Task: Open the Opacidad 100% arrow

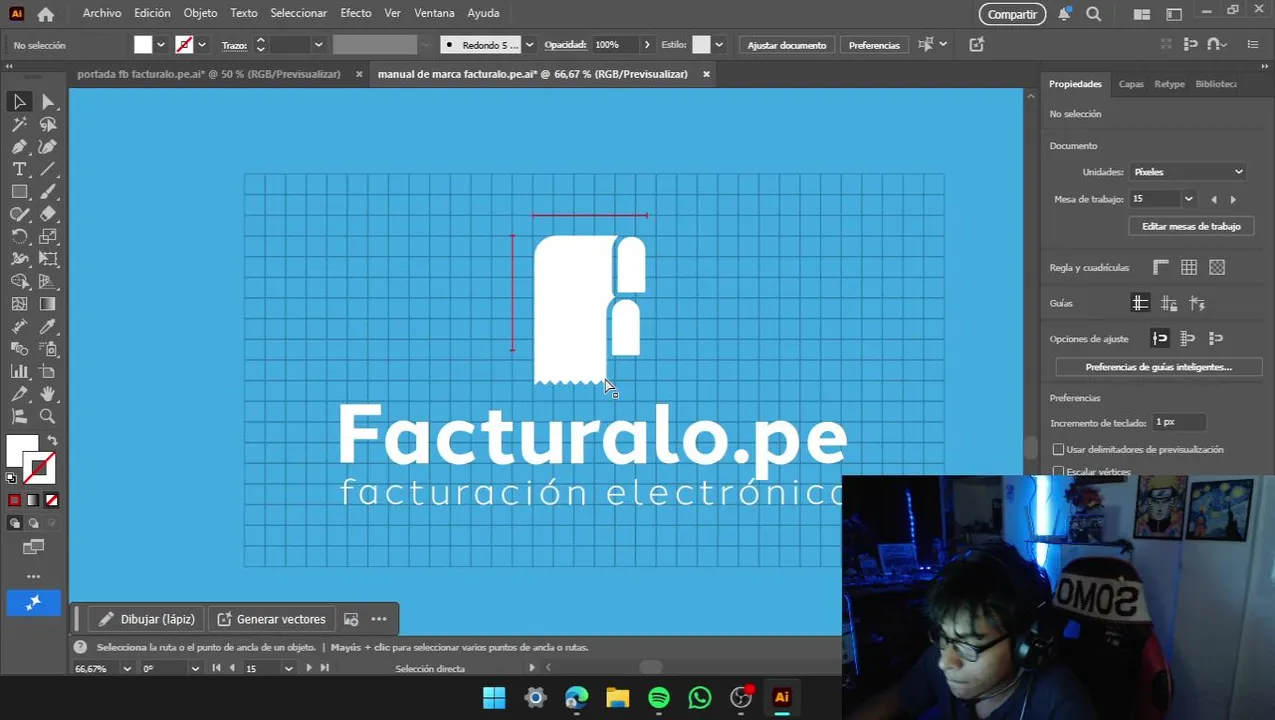Action: pyautogui.click(x=647, y=45)
